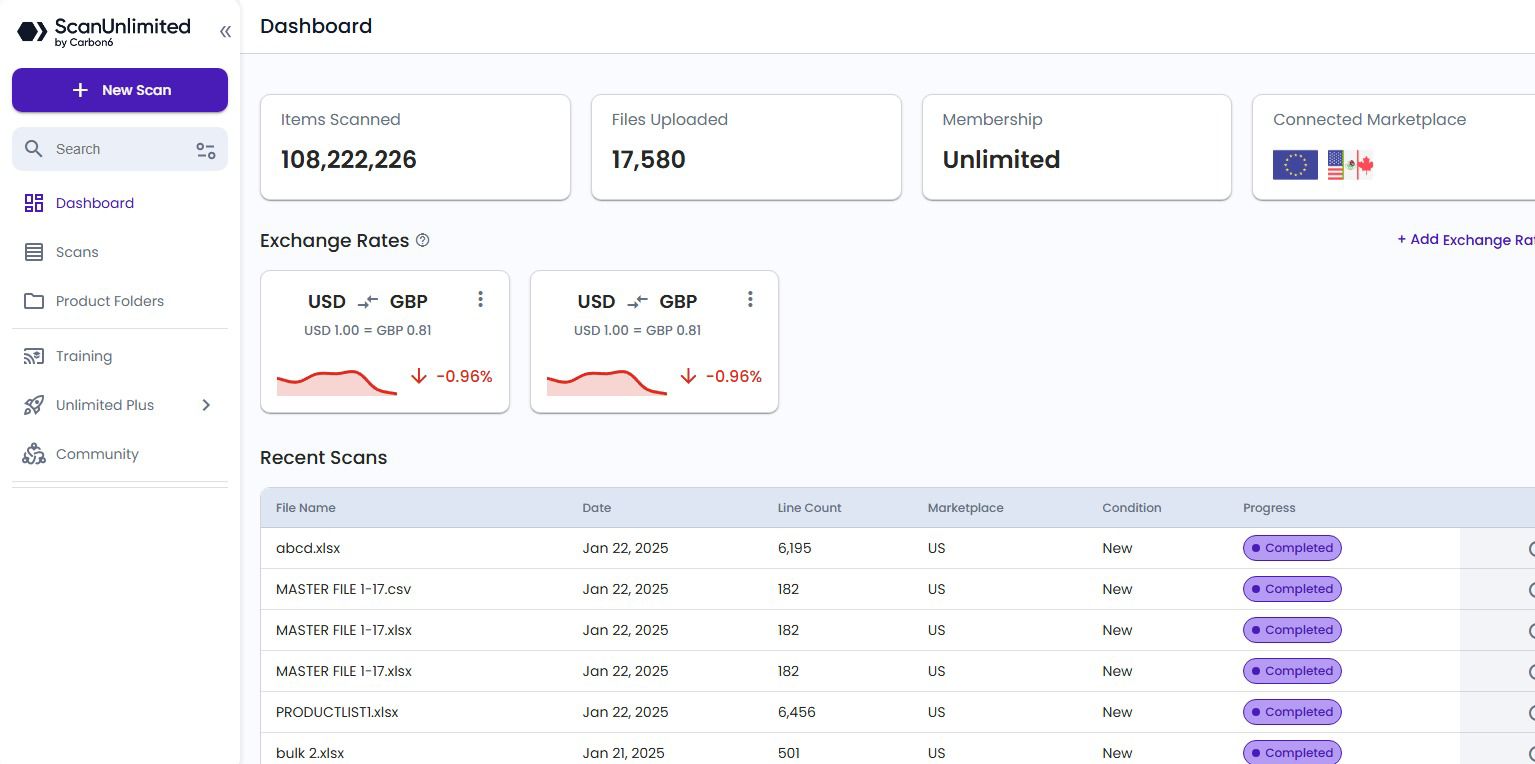Screen dimensions: 1535x764
Task: Go to Dashboard in sidebar
Action: (x=95, y=203)
